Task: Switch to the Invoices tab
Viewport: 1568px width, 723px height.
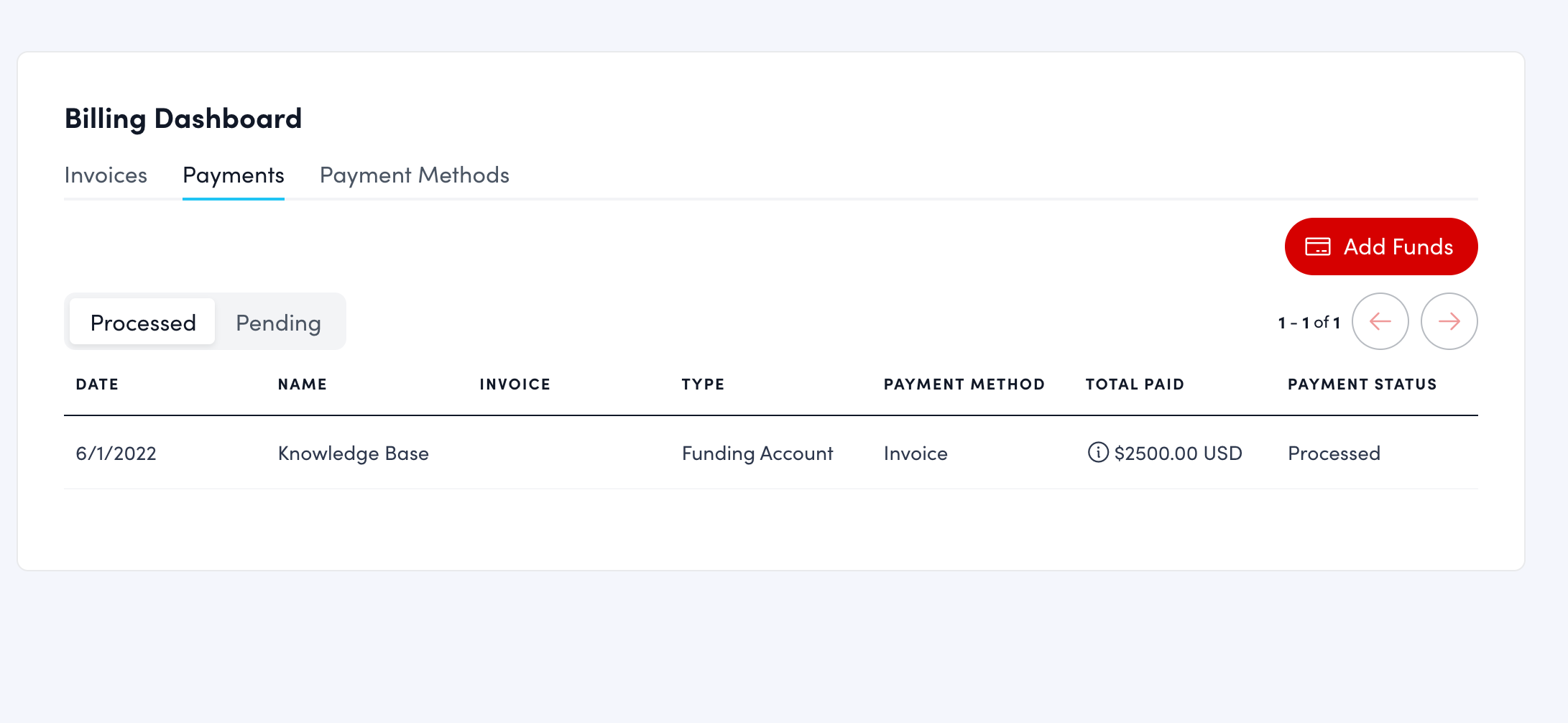Action: 106,175
